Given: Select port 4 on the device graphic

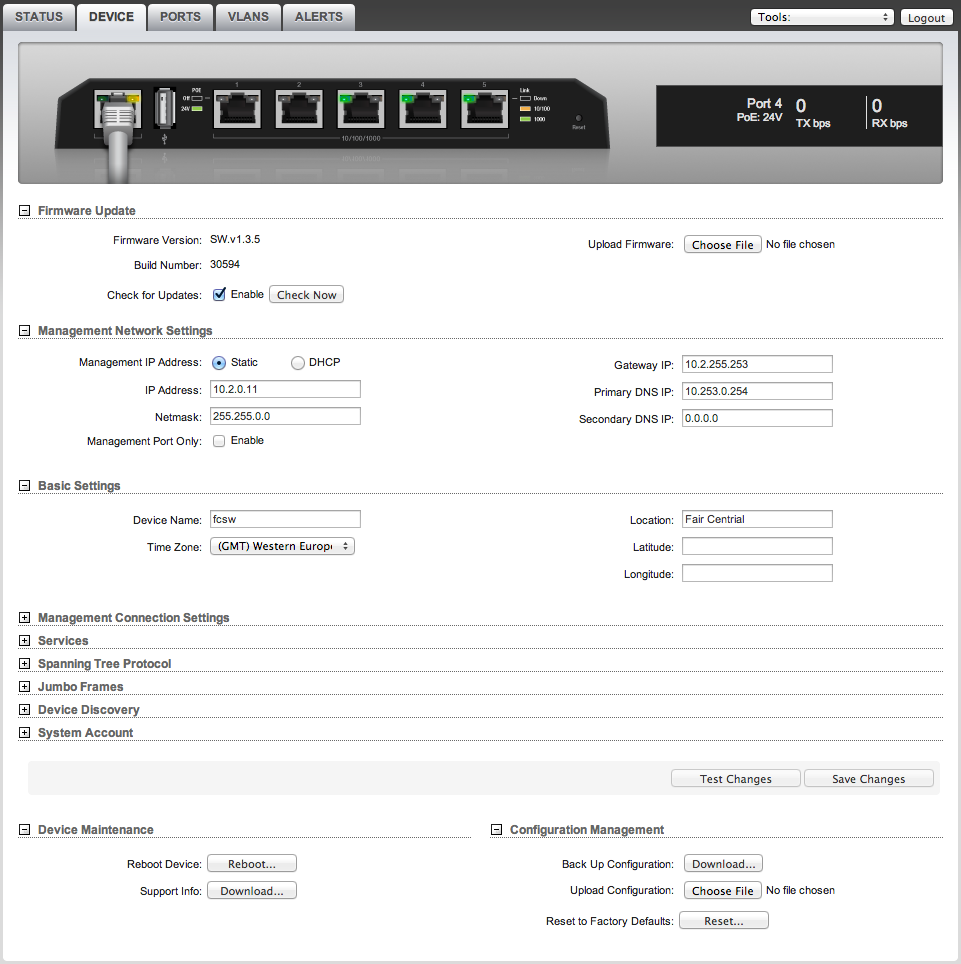Looking at the screenshot, I should [423, 108].
